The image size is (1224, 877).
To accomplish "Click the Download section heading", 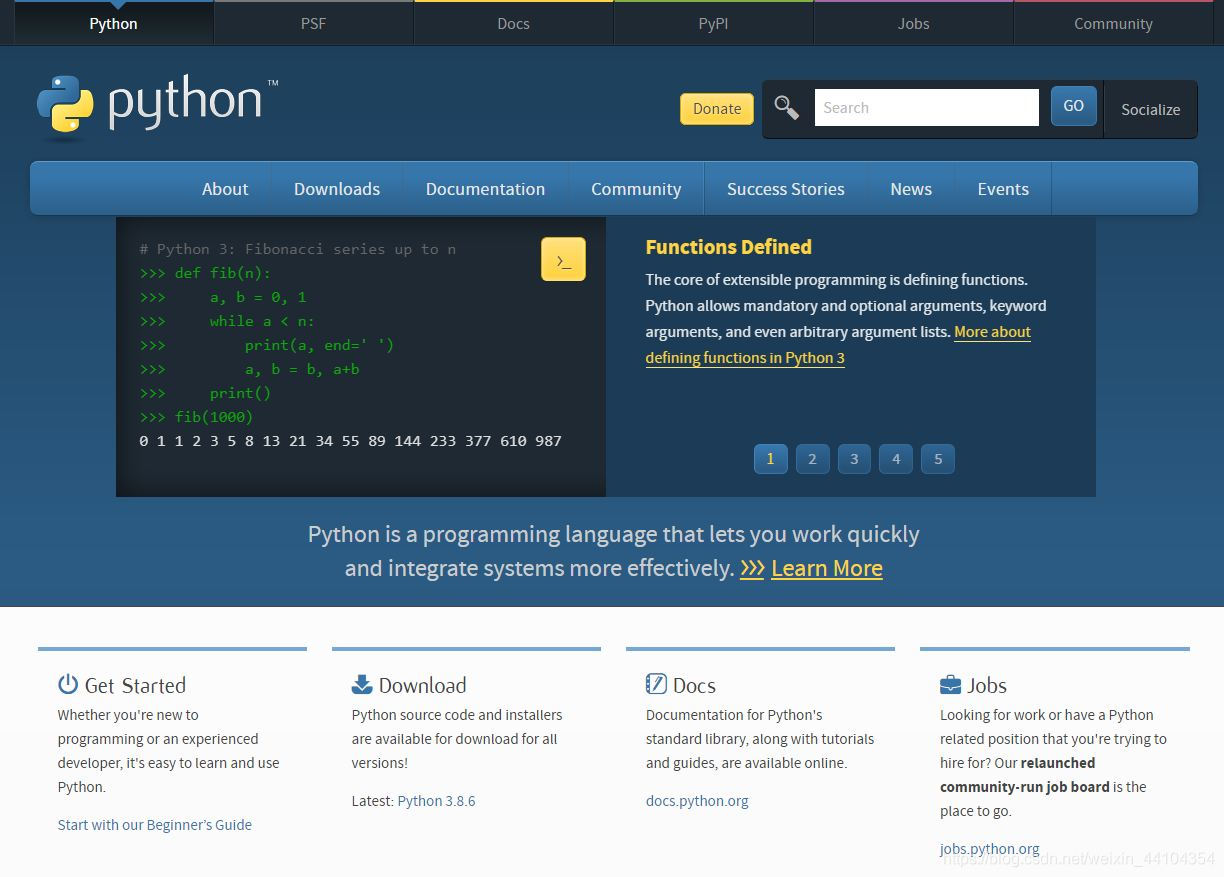I will coord(422,685).
